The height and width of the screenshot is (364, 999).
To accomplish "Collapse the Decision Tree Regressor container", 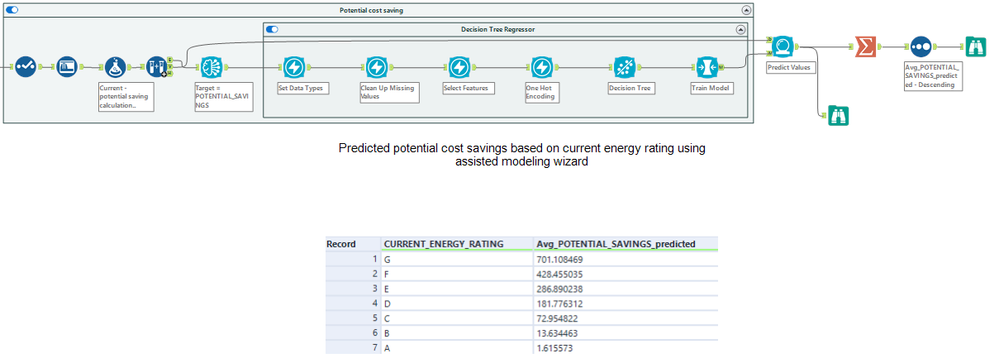I will point(740,29).
